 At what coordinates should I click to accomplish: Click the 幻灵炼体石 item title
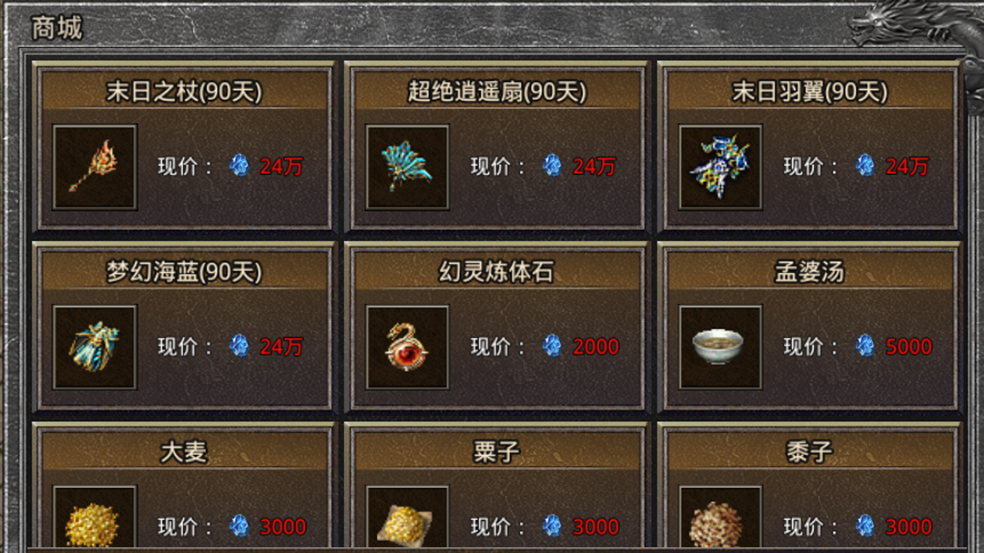(x=496, y=272)
